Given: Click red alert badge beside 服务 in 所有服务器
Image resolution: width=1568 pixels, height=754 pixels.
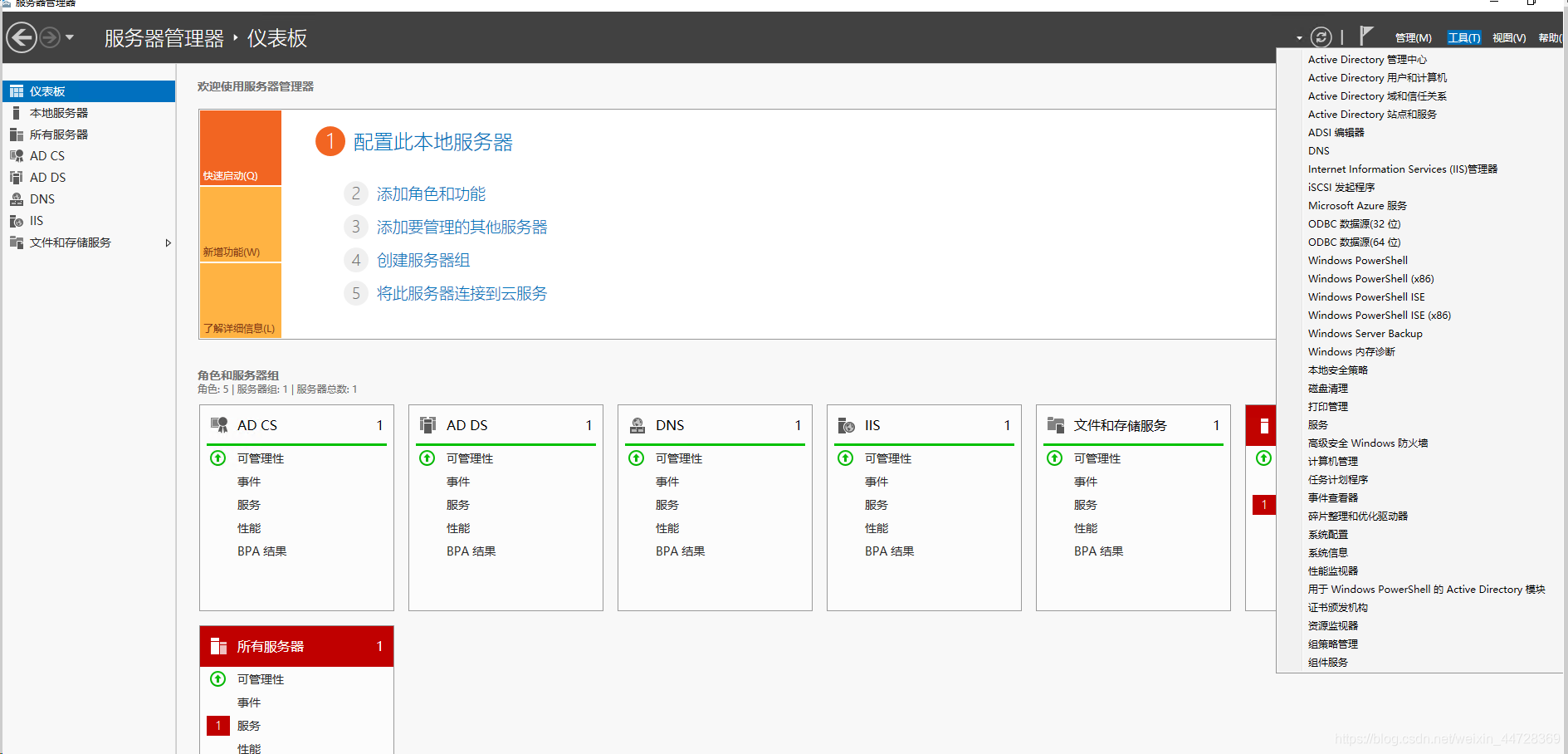Looking at the screenshot, I should pos(218,726).
